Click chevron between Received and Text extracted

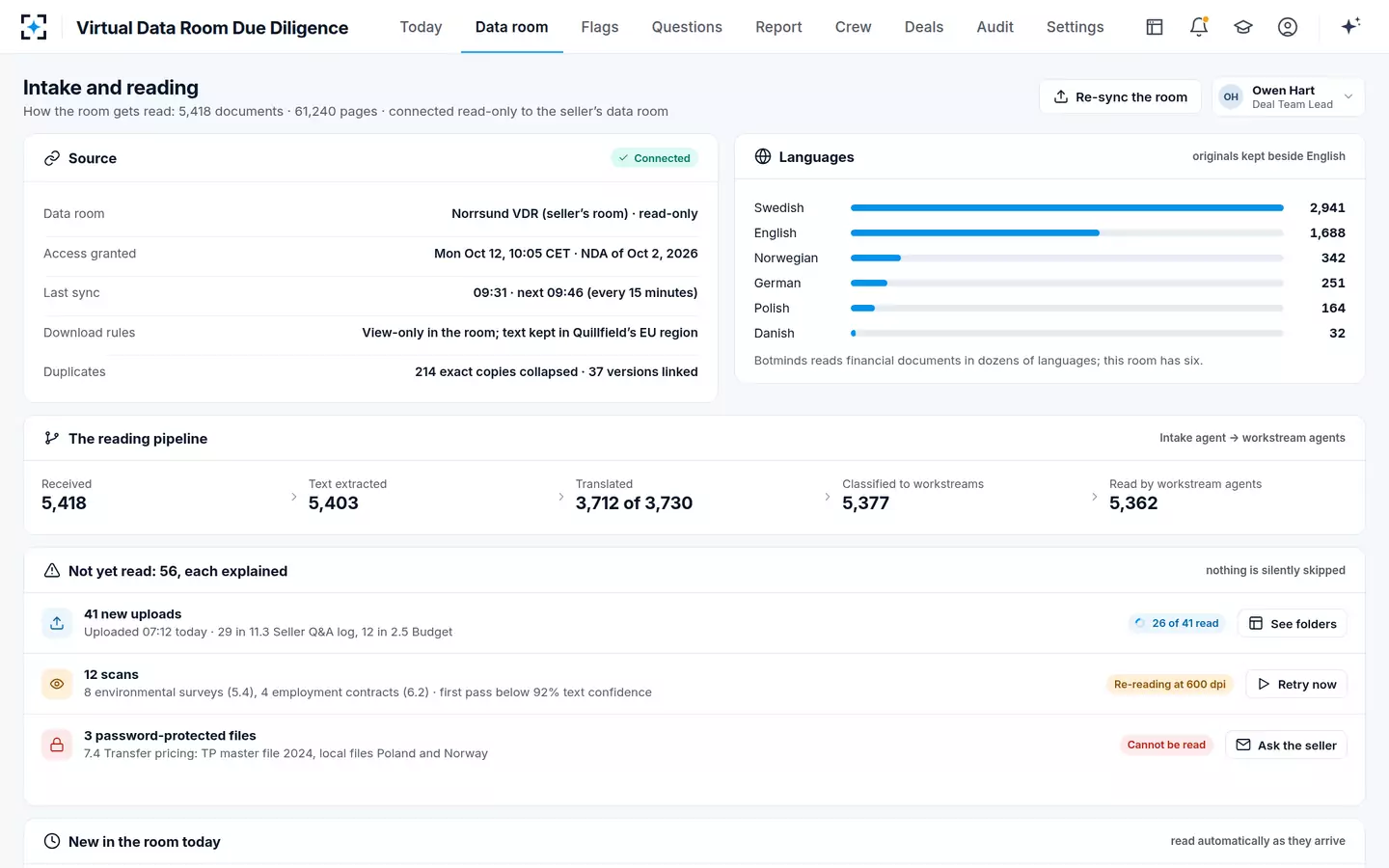(294, 497)
